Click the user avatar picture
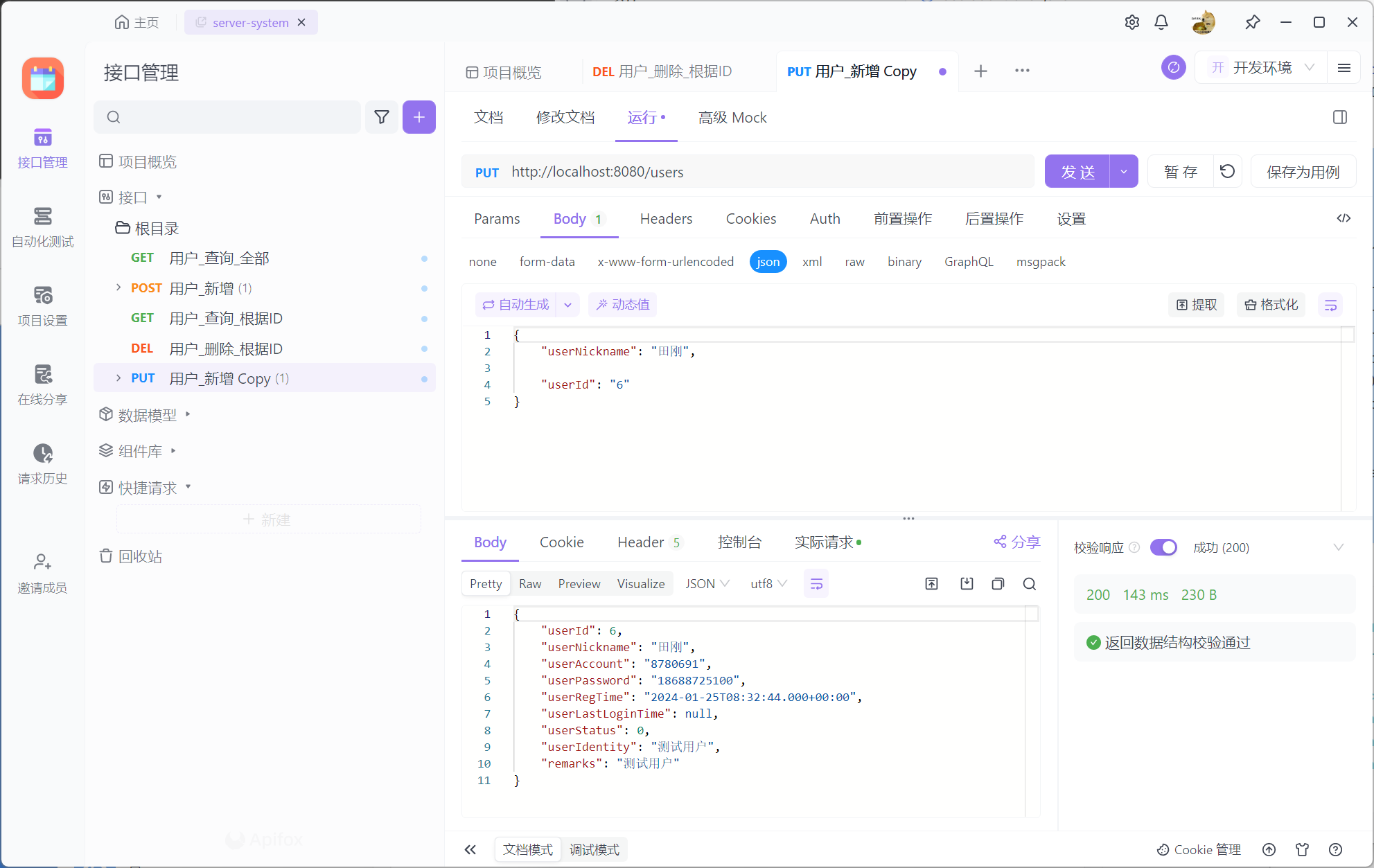The height and width of the screenshot is (868, 1374). coord(1204,22)
